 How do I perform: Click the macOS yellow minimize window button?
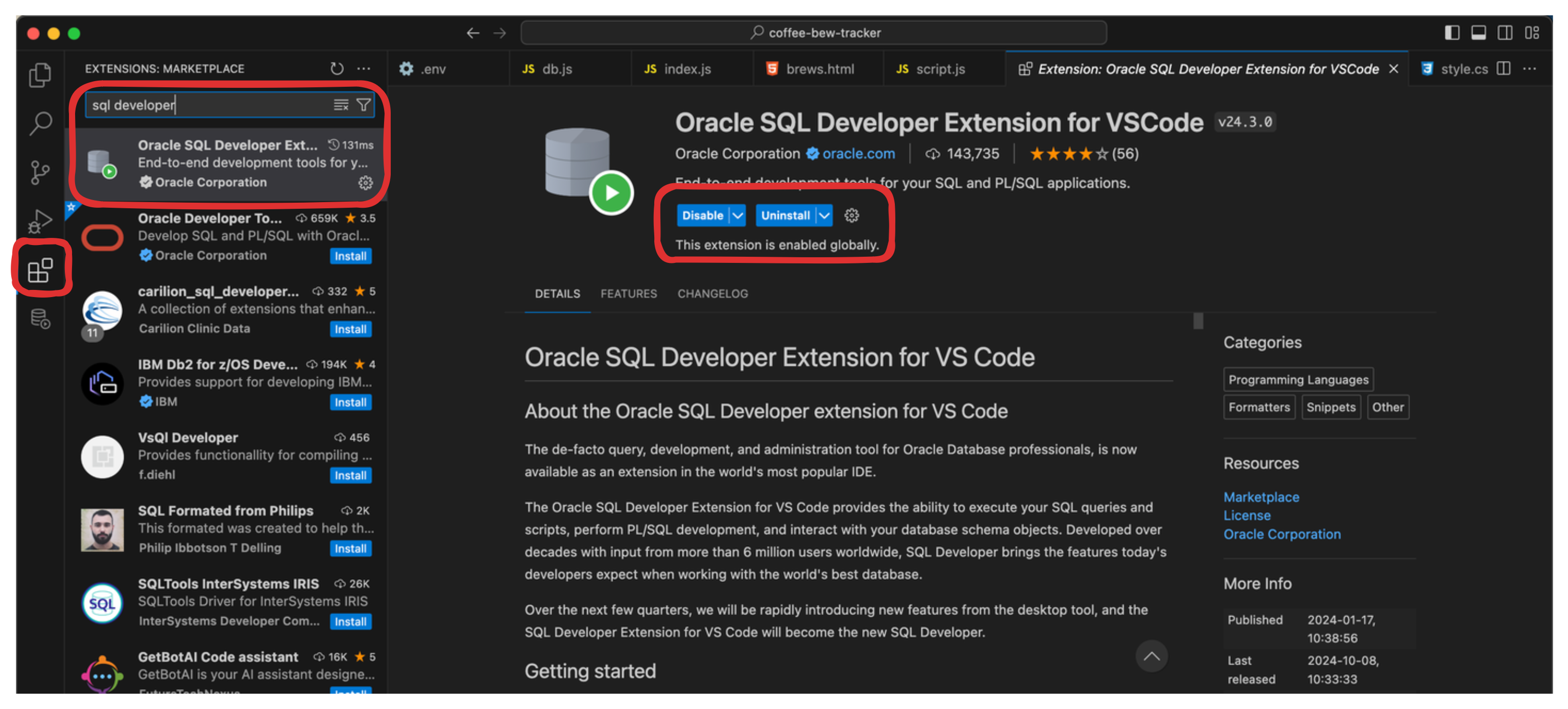coord(54,34)
